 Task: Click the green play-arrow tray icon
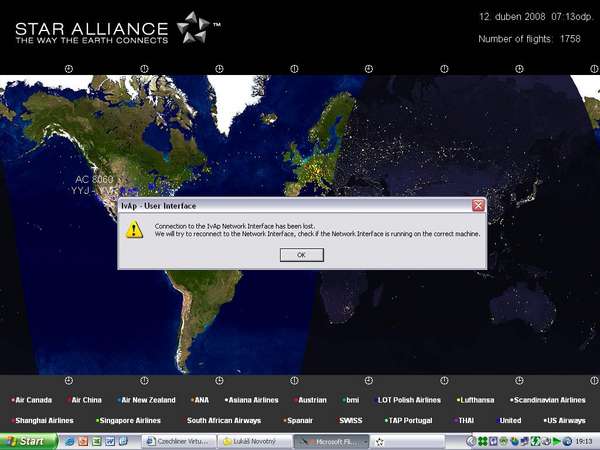[x=556, y=442]
